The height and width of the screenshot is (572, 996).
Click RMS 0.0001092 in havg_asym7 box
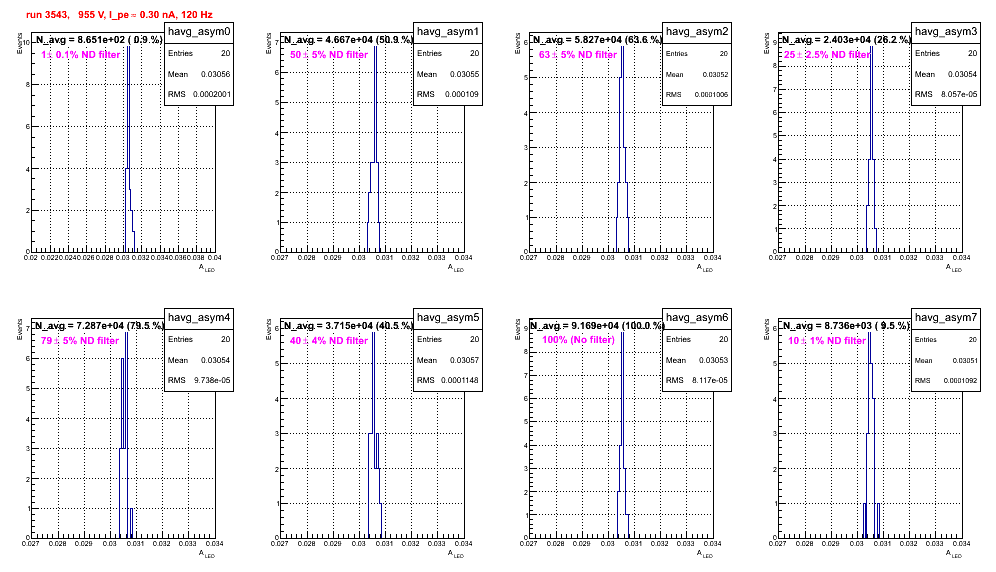[x=946, y=380]
